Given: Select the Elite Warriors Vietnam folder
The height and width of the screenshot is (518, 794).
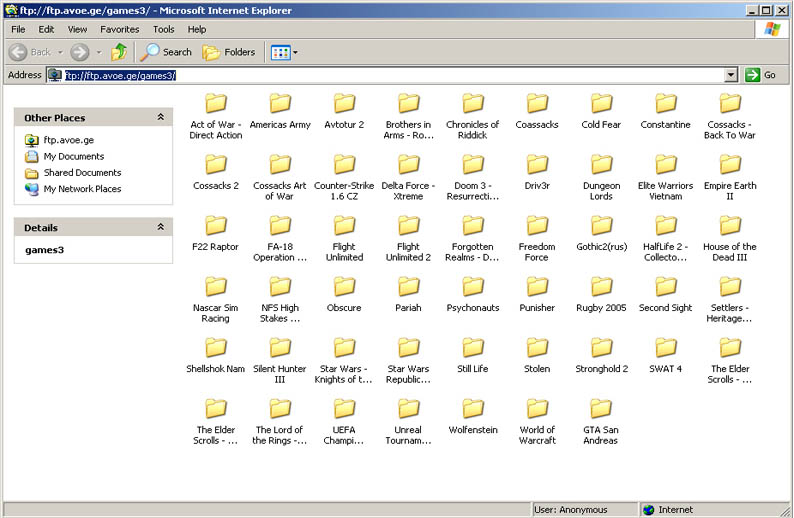Looking at the screenshot, I should (665, 177).
